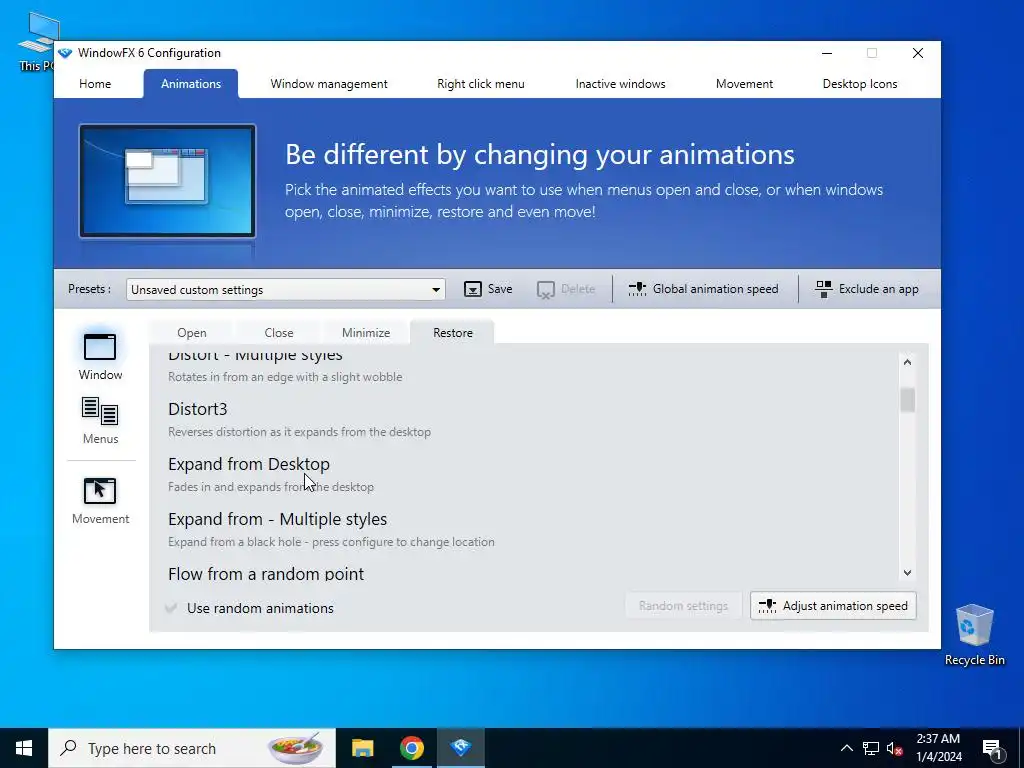The height and width of the screenshot is (768, 1024).
Task: Switch to the Minimize animation sub-tab
Action: pyautogui.click(x=366, y=332)
